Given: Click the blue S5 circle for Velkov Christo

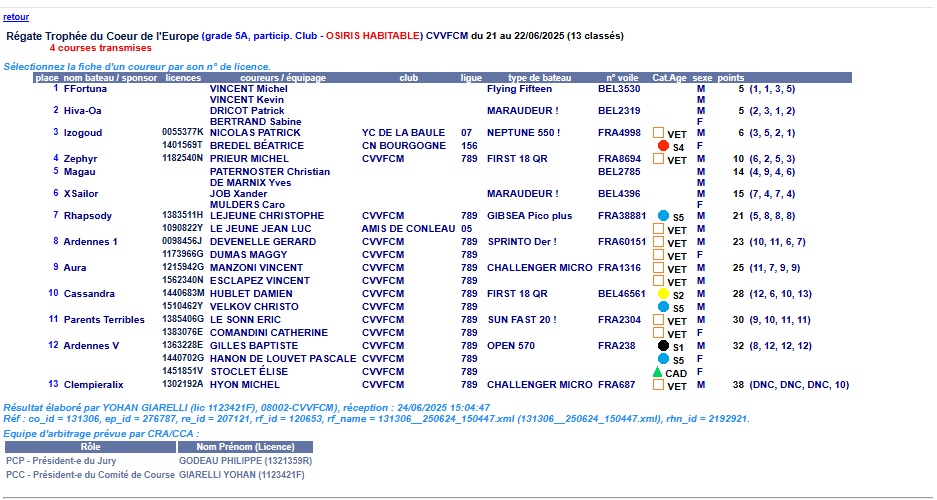Looking at the screenshot, I should click(663, 307).
